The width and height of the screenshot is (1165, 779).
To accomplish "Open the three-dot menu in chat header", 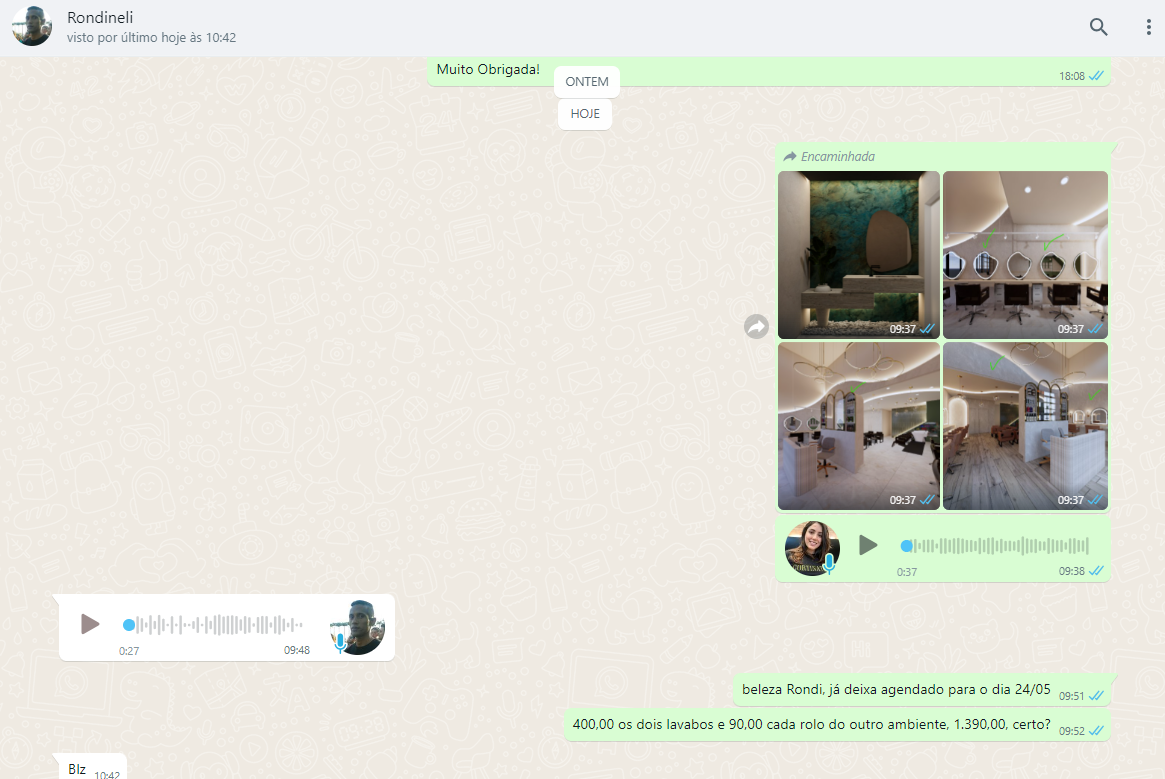I will tap(1148, 27).
